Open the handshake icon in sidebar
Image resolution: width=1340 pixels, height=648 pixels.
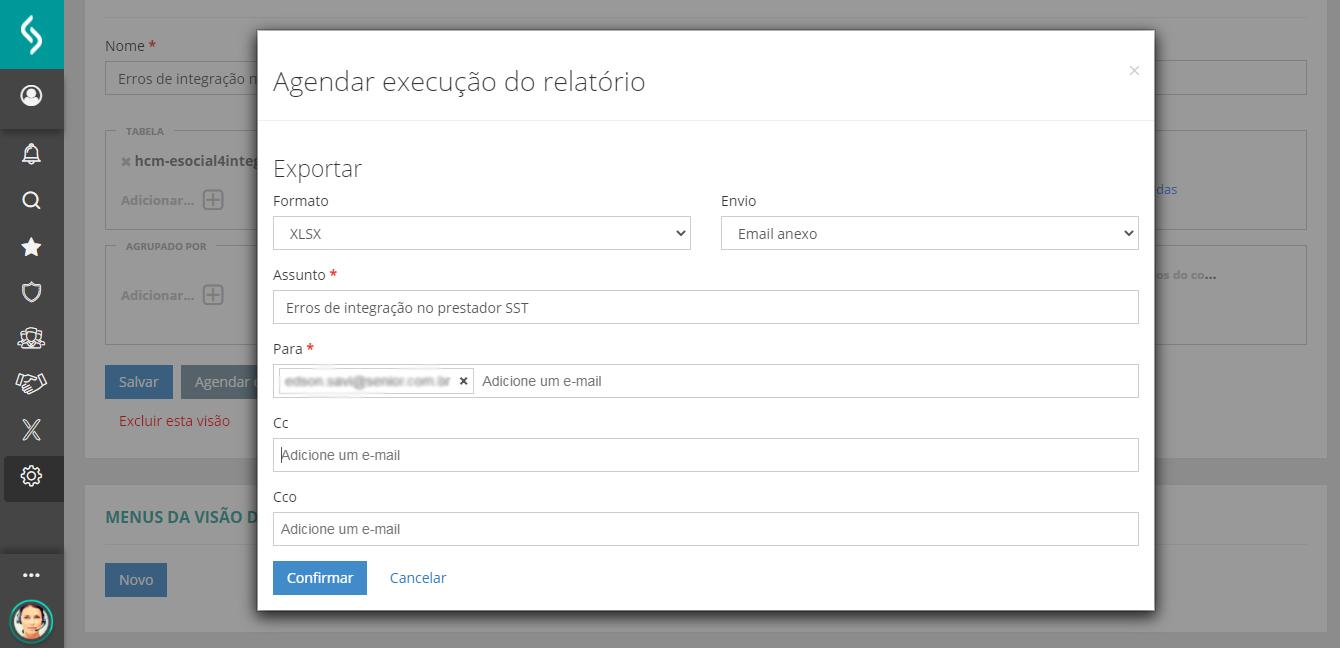click(x=31, y=384)
